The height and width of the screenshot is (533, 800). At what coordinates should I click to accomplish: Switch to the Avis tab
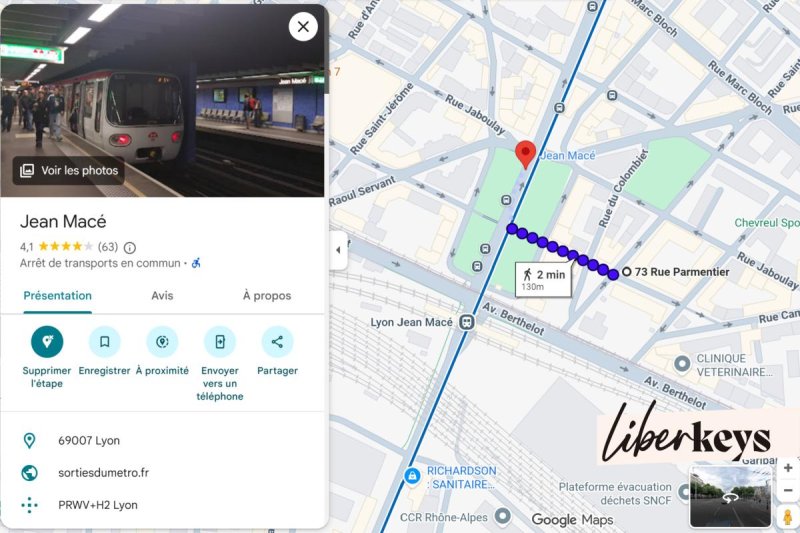162,296
